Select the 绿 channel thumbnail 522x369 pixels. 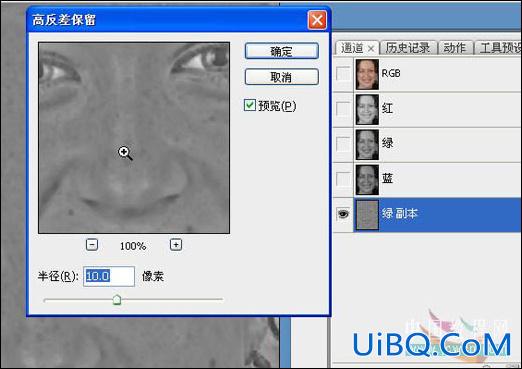tap(367, 145)
